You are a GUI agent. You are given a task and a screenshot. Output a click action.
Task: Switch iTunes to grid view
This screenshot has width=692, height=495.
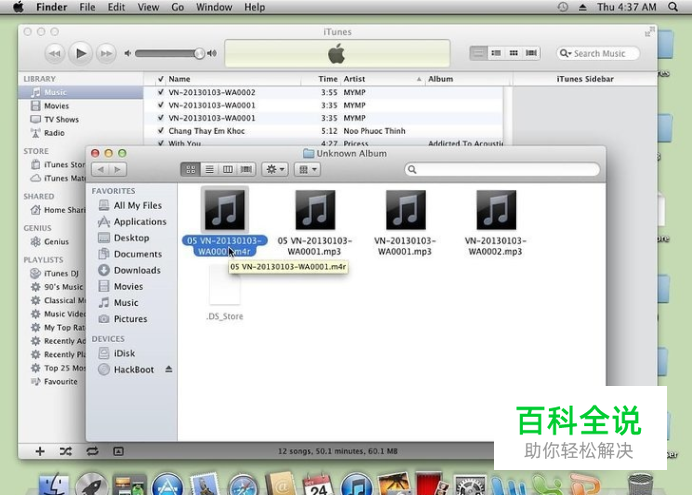(x=513, y=53)
